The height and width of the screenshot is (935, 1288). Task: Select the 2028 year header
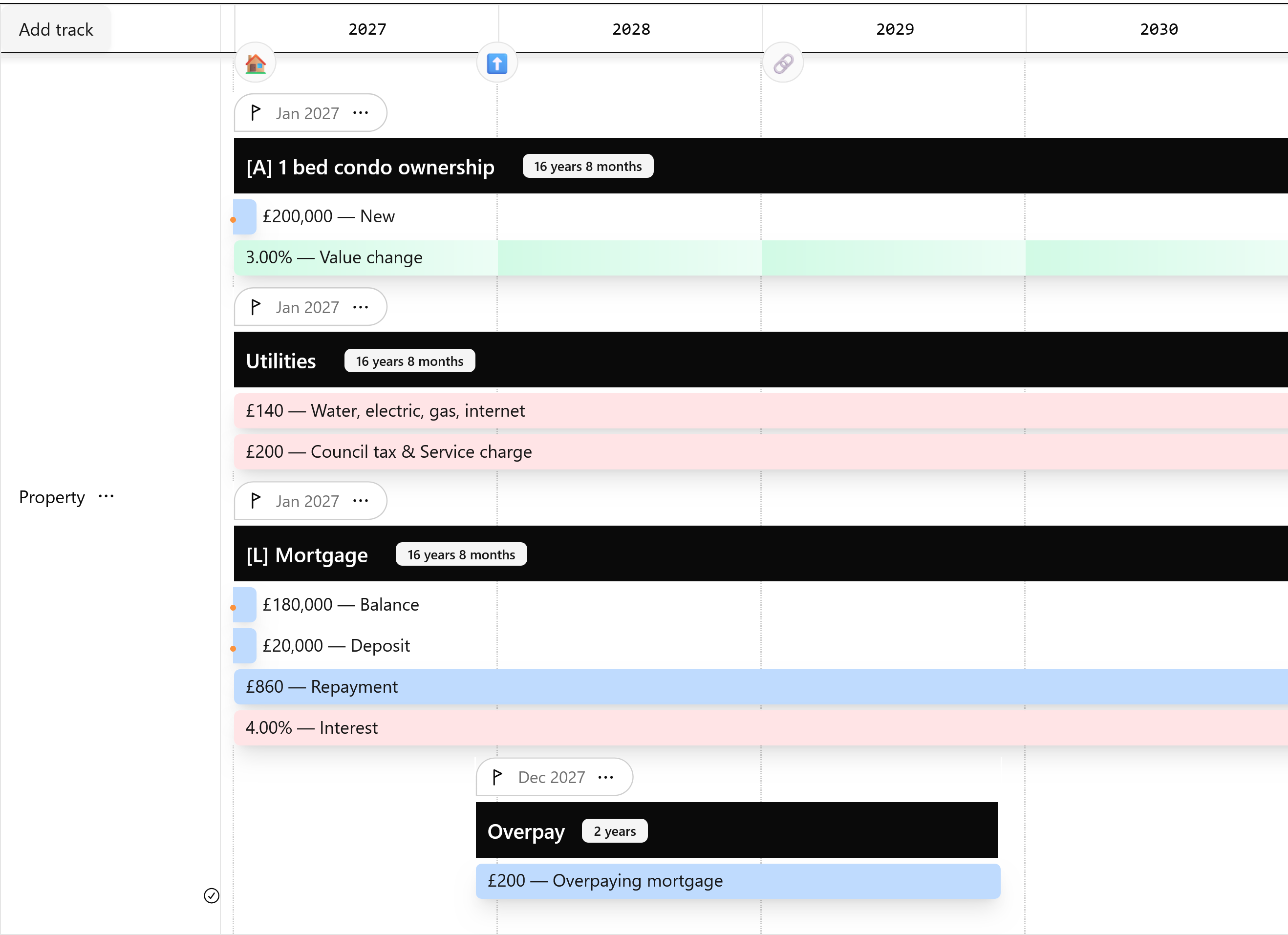(x=631, y=29)
